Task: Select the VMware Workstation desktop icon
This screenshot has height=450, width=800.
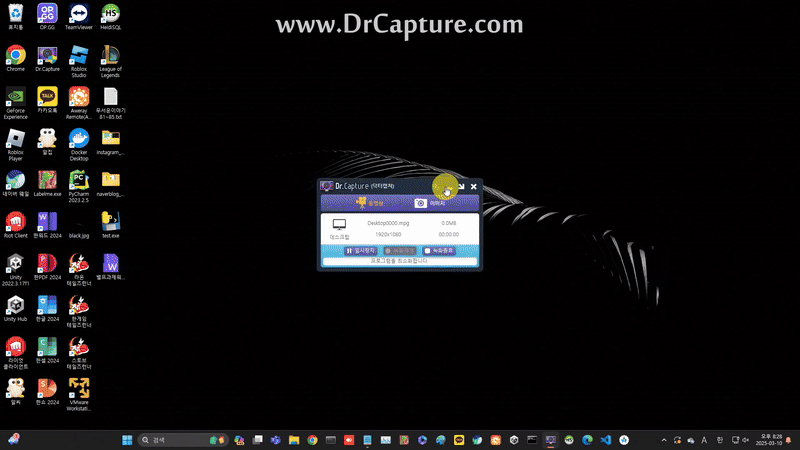Action: click(x=79, y=394)
